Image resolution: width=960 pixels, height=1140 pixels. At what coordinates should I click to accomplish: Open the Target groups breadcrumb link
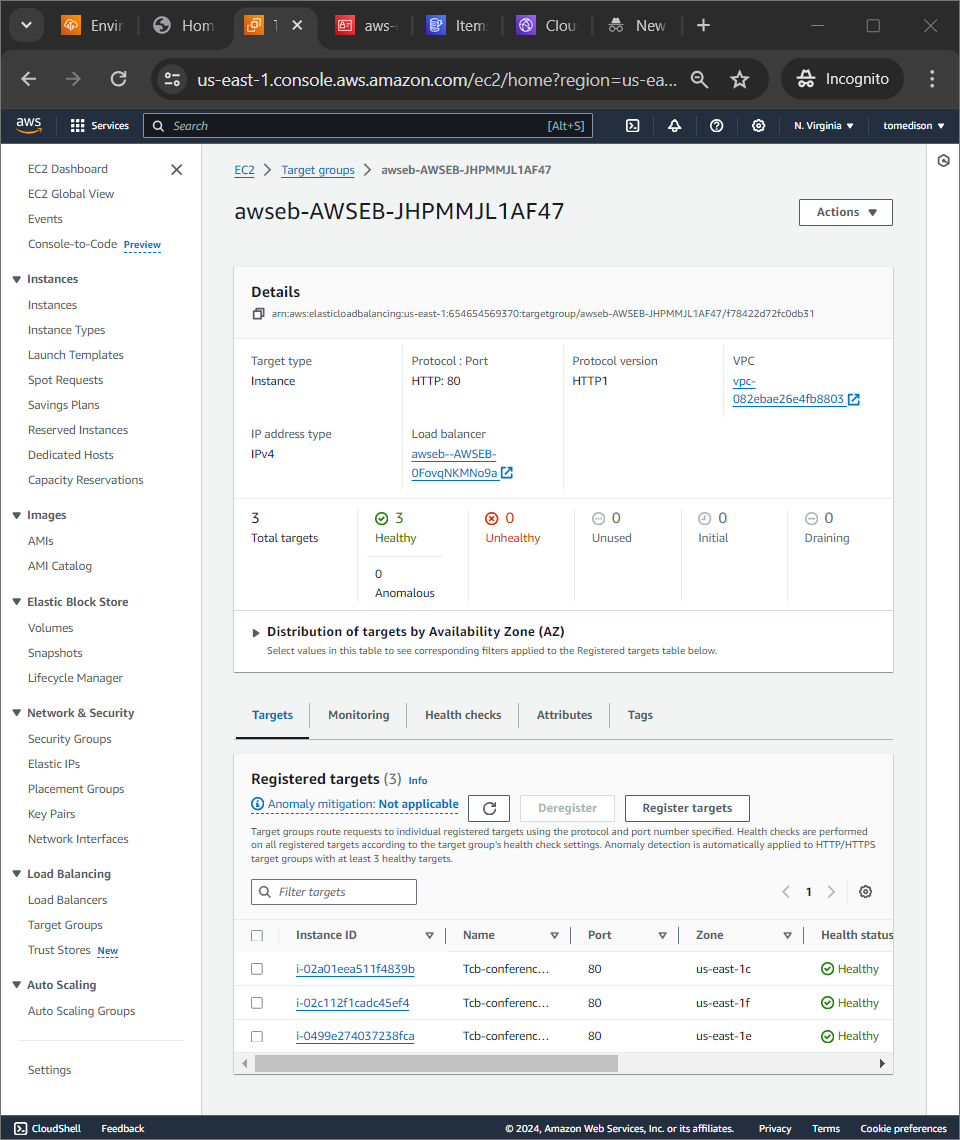[318, 170]
